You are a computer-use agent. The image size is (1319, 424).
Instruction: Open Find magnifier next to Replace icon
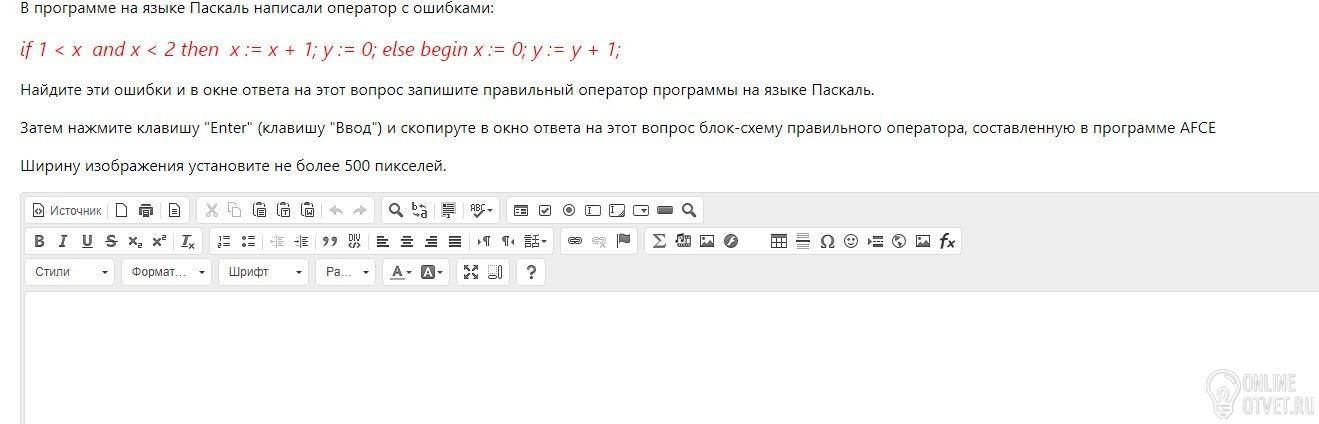coord(396,210)
